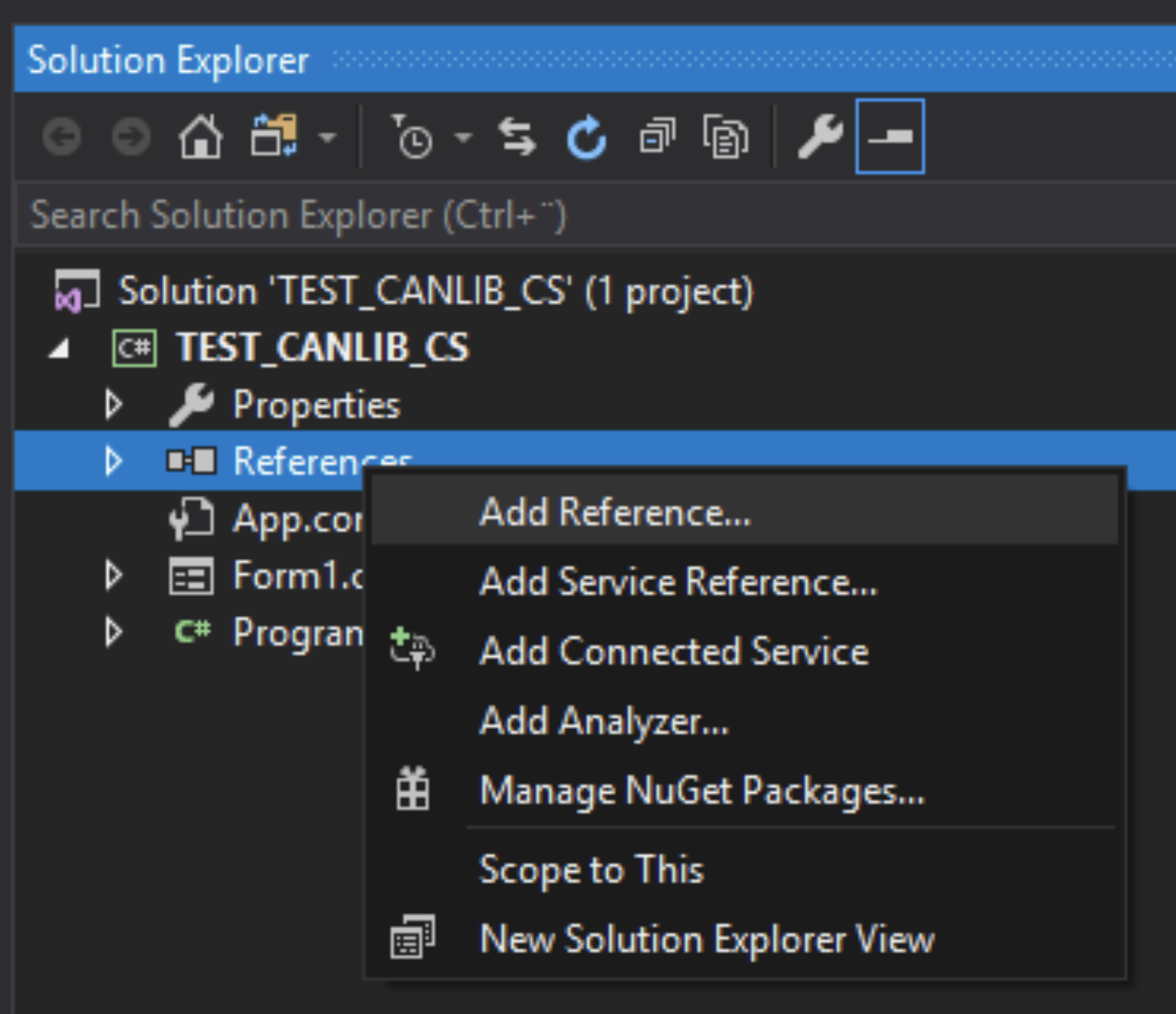Screen dimensions: 1176x1014
Task: Choose Add Analyzer... menu entry
Action: tap(744, 721)
